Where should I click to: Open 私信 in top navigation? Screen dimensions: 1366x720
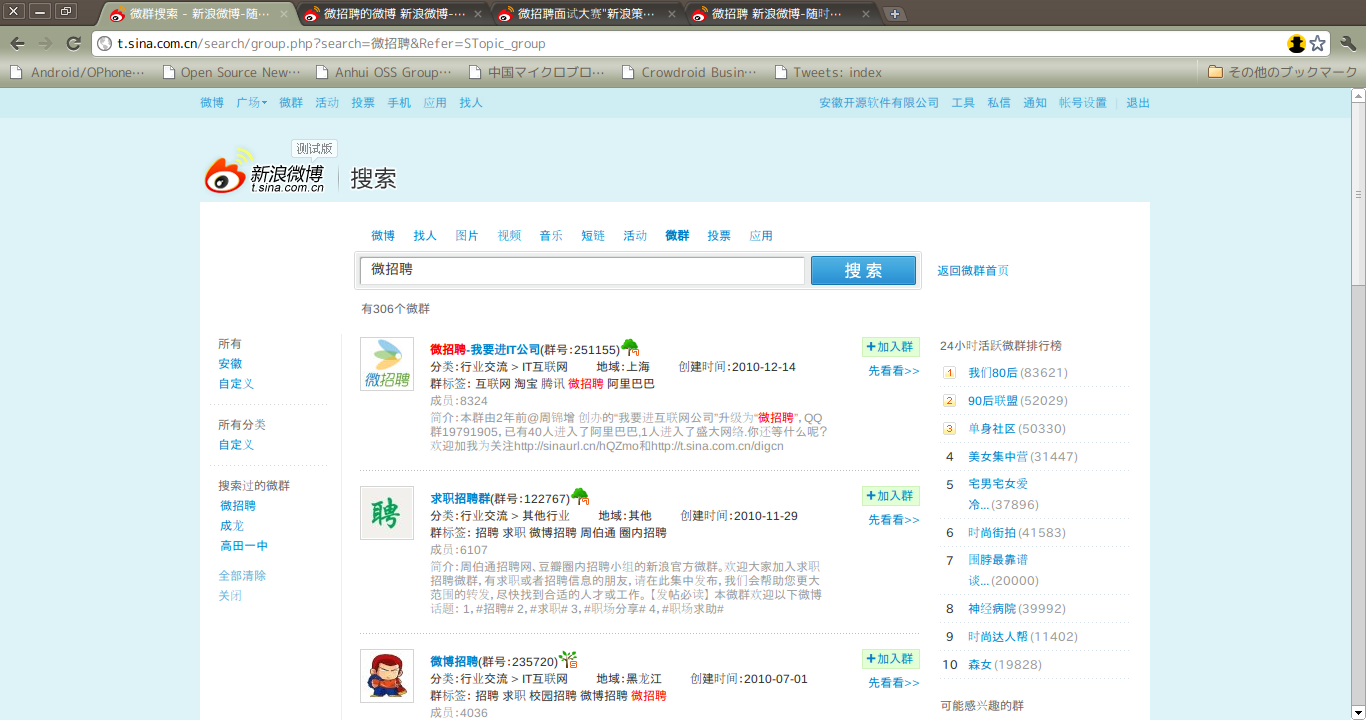tap(999, 103)
